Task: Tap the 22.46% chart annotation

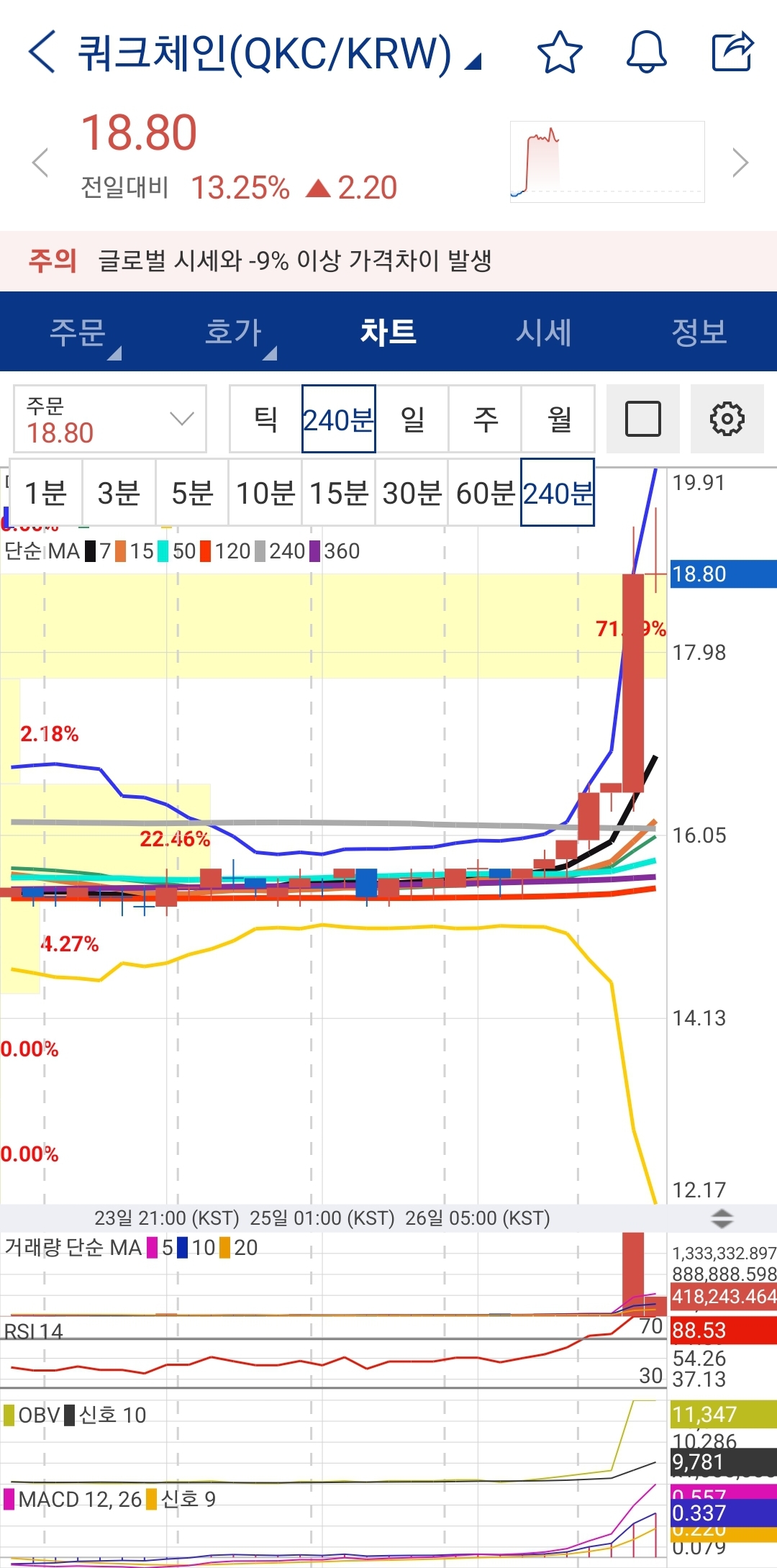Action: [x=175, y=839]
